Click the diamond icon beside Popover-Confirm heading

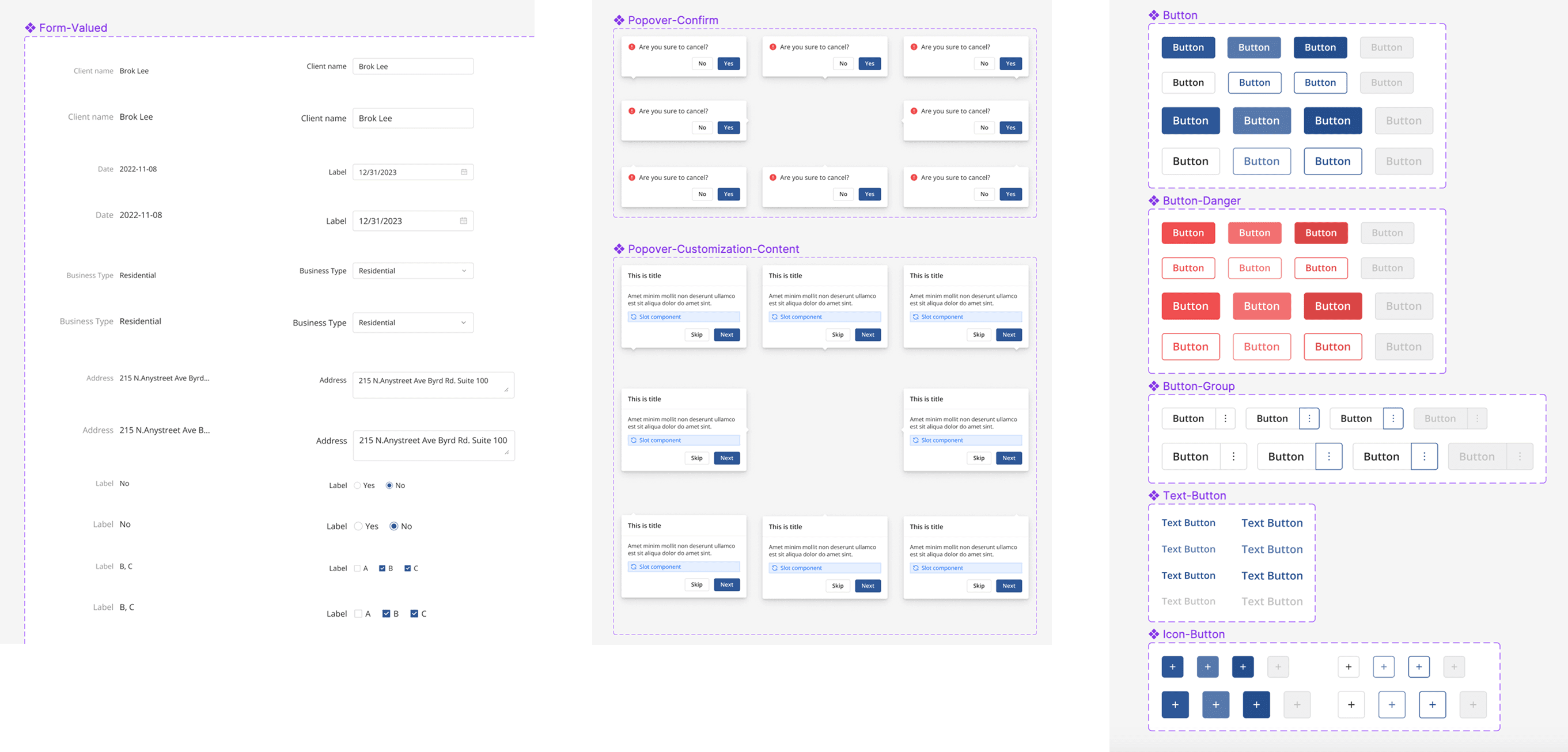pos(619,21)
